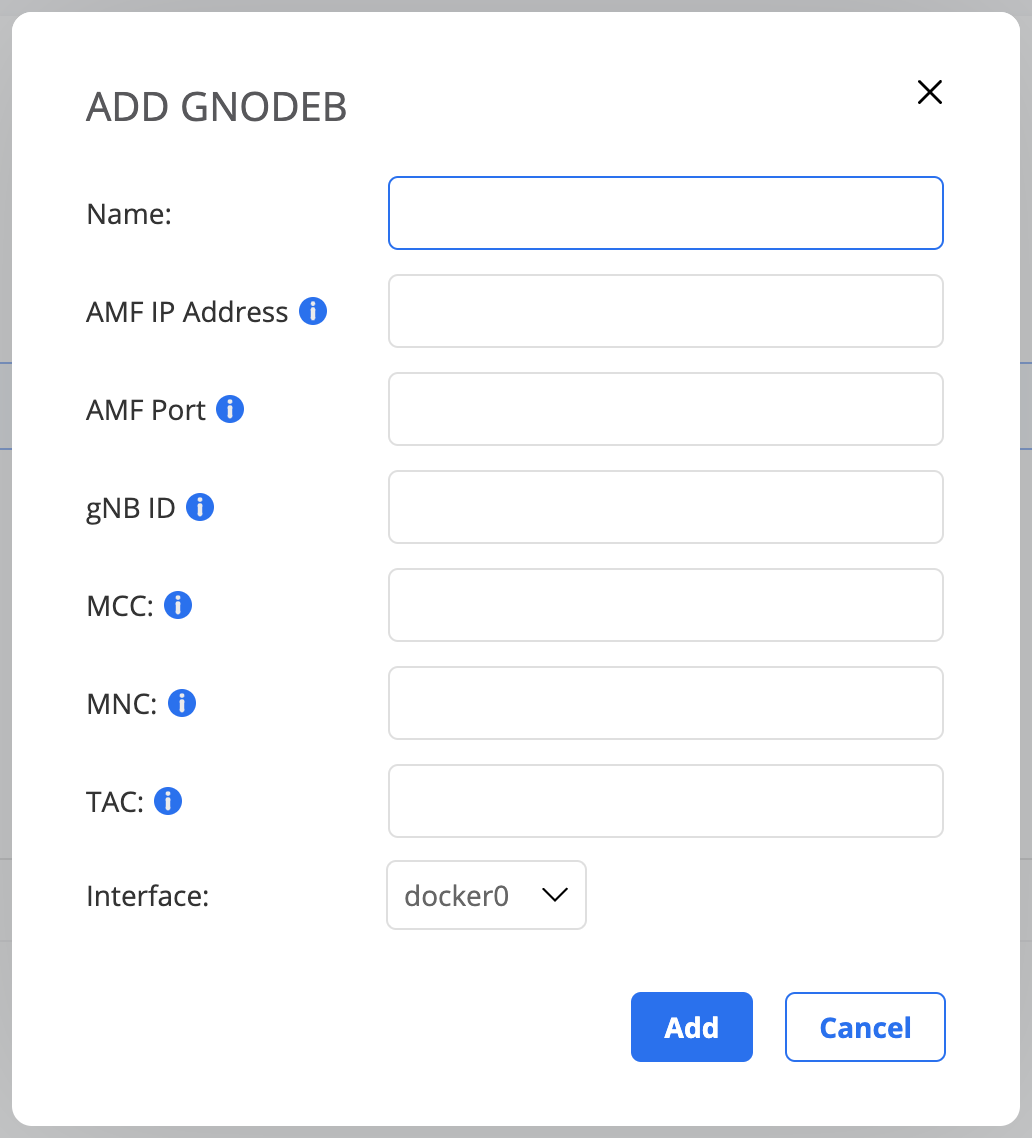The height and width of the screenshot is (1138, 1032).
Task: Click the info icon beside MNC
Action: point(182,704)
